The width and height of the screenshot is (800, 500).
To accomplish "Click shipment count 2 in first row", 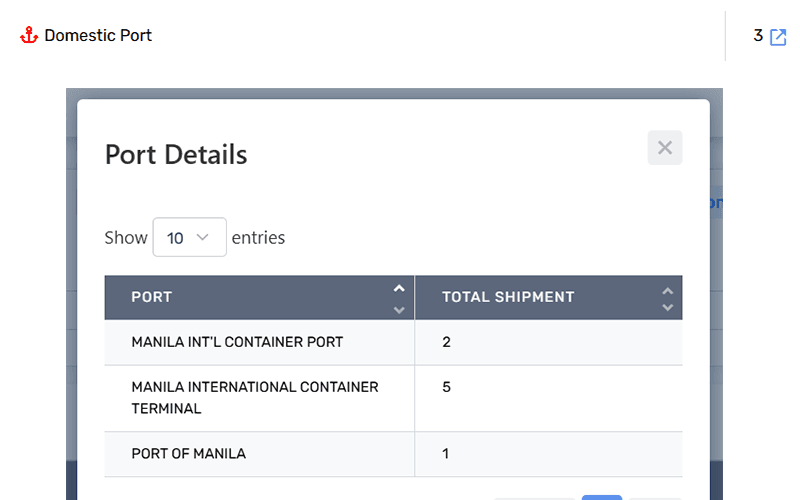I will click(447, 342).
